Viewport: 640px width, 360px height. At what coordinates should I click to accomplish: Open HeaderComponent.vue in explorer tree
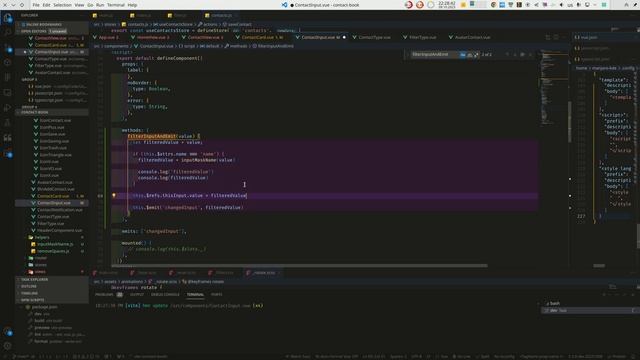(x=52, y=230)
